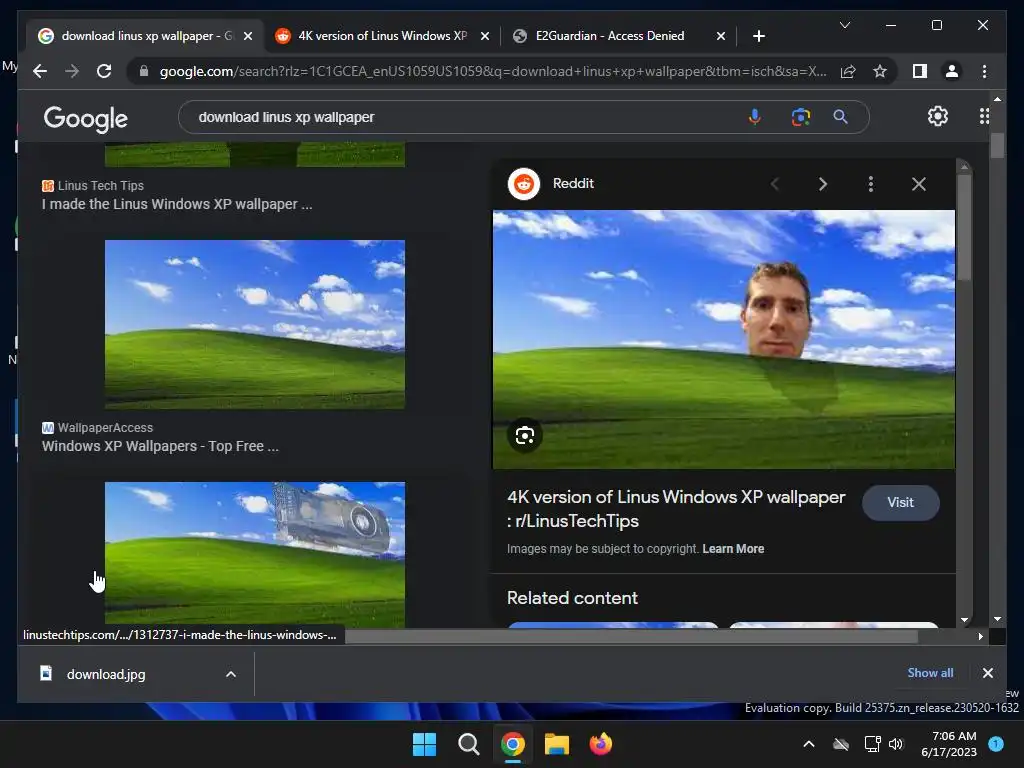
Task: Launch Firefox from taskbar
Action: pos(601,744)
